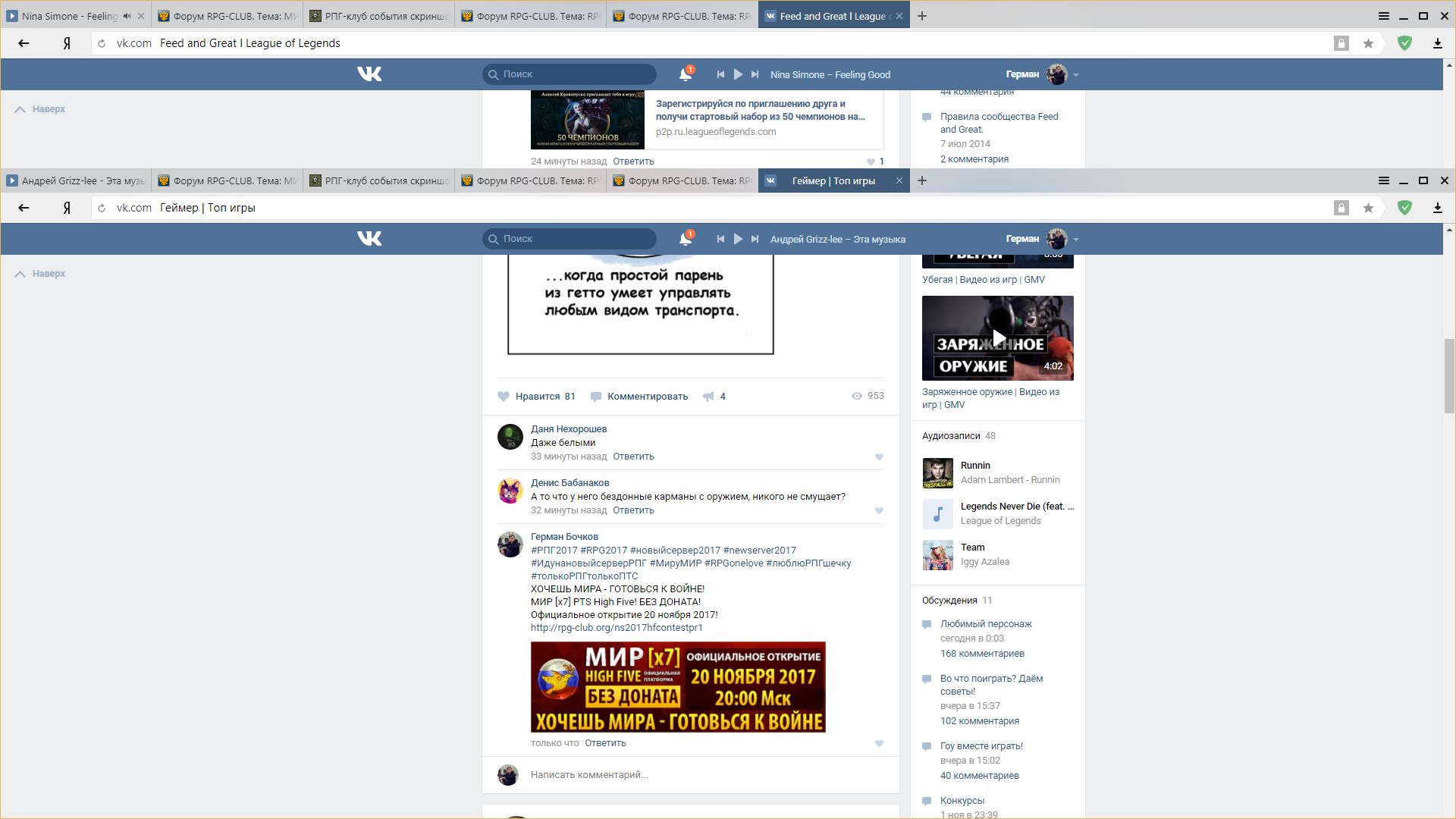The height and width of the screenshot is (819, 1456).
Task: Open Runnin track cover by Adam Lambert
Action: pos(937,473)
